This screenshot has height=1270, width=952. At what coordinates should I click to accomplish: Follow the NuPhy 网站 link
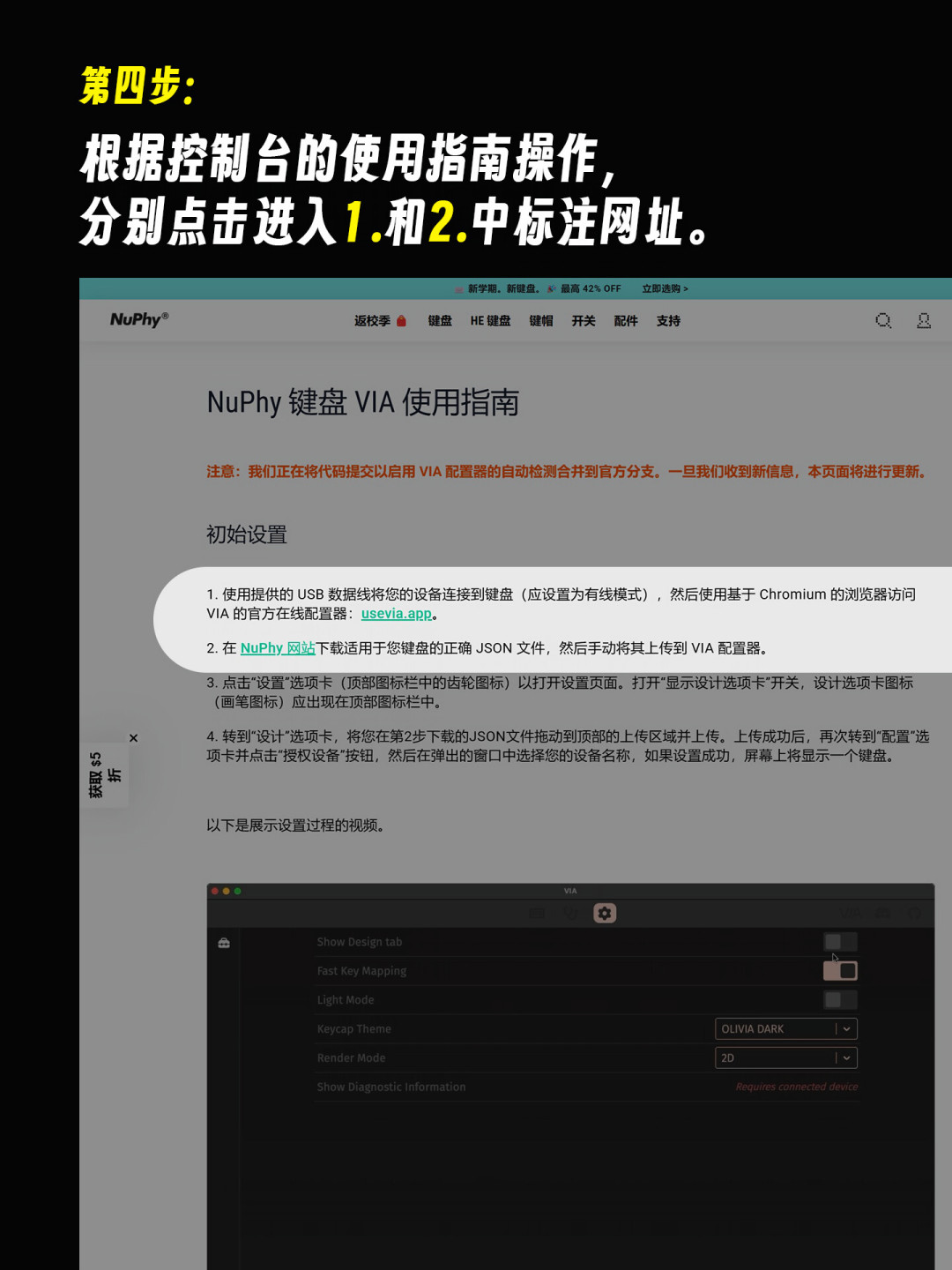pyautogui.click(x=278, y=648)
